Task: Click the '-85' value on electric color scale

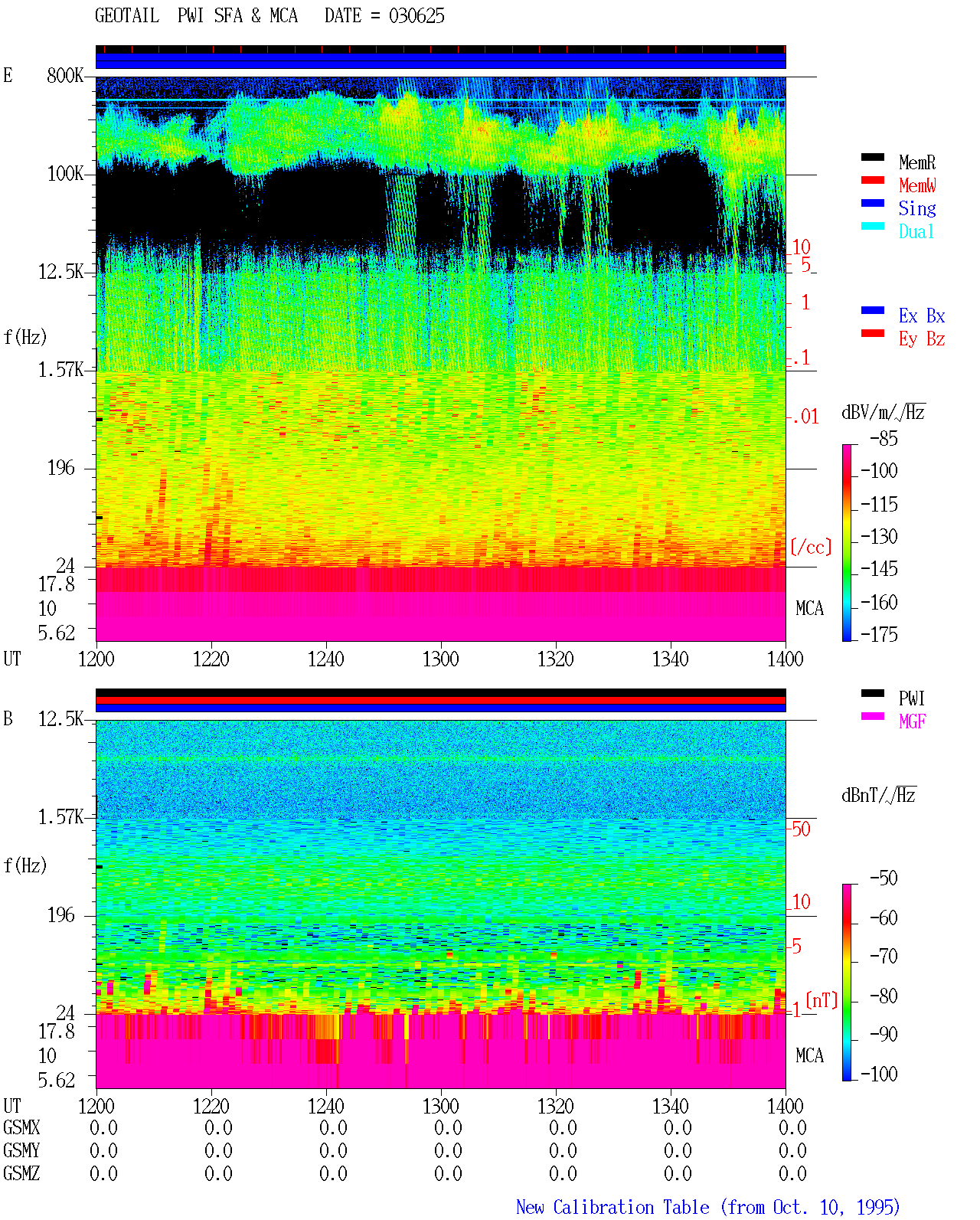Action: [884, 440]
